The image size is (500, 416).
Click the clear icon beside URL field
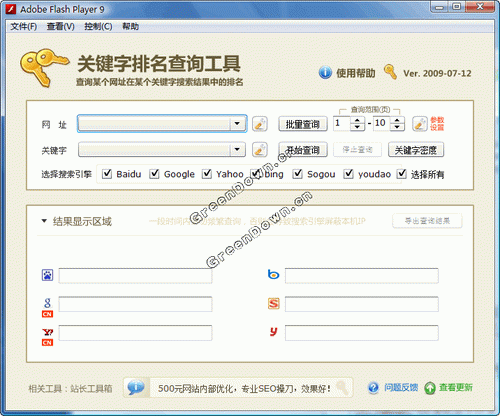260,124
